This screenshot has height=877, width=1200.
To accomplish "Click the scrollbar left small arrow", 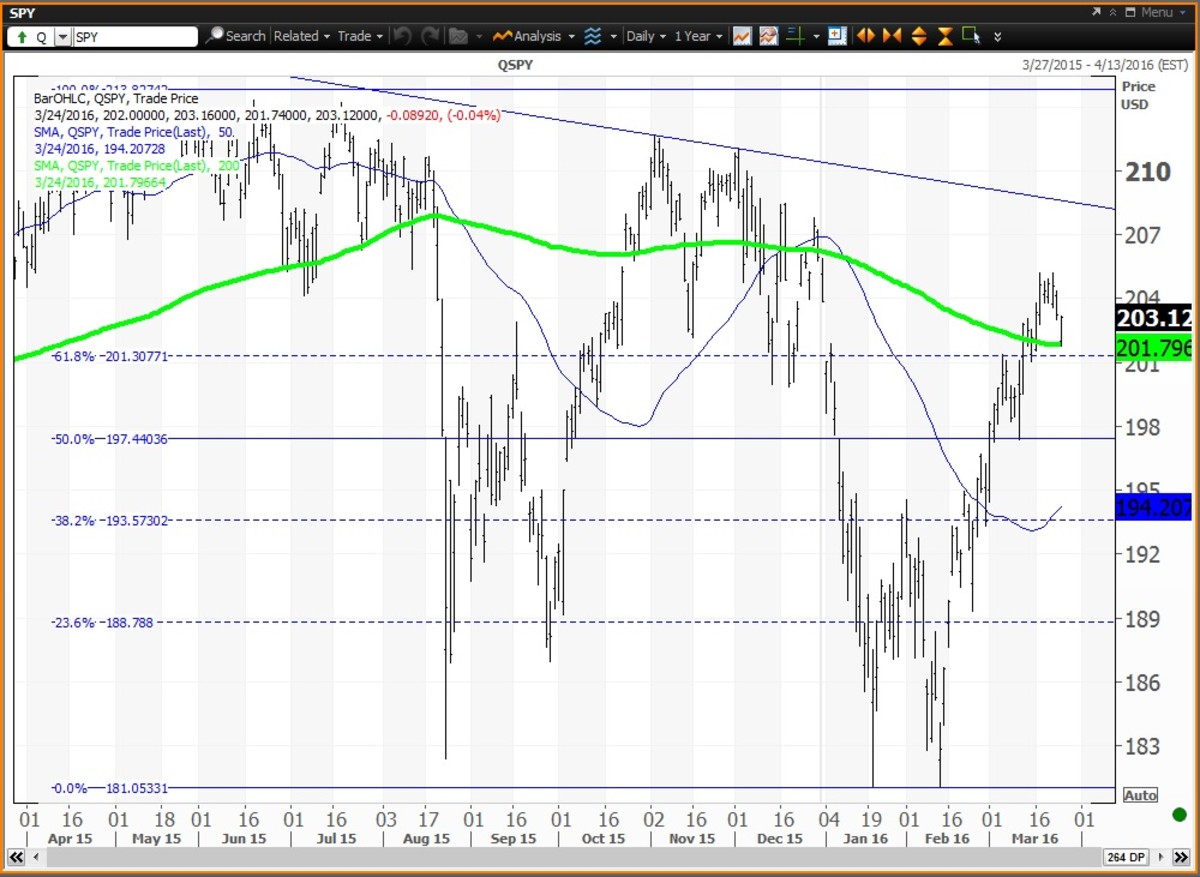I will [x=35, y=857].
